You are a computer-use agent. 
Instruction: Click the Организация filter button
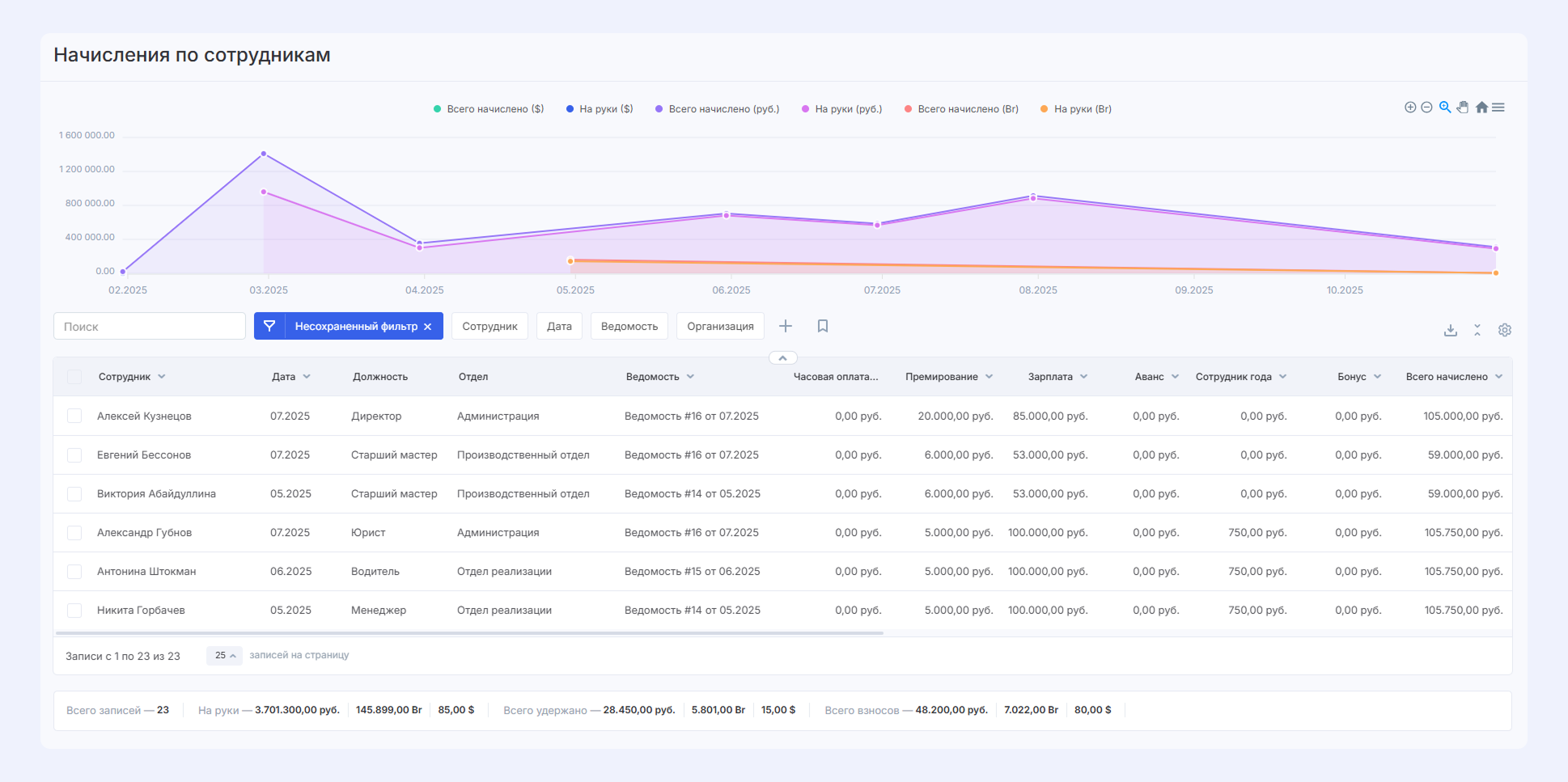[720, 326]
